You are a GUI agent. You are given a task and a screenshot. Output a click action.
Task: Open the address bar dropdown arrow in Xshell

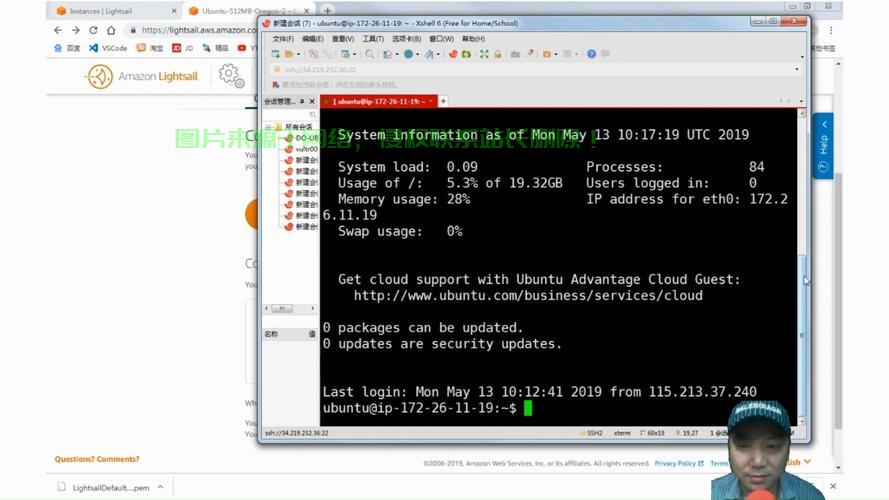(797, 70)
